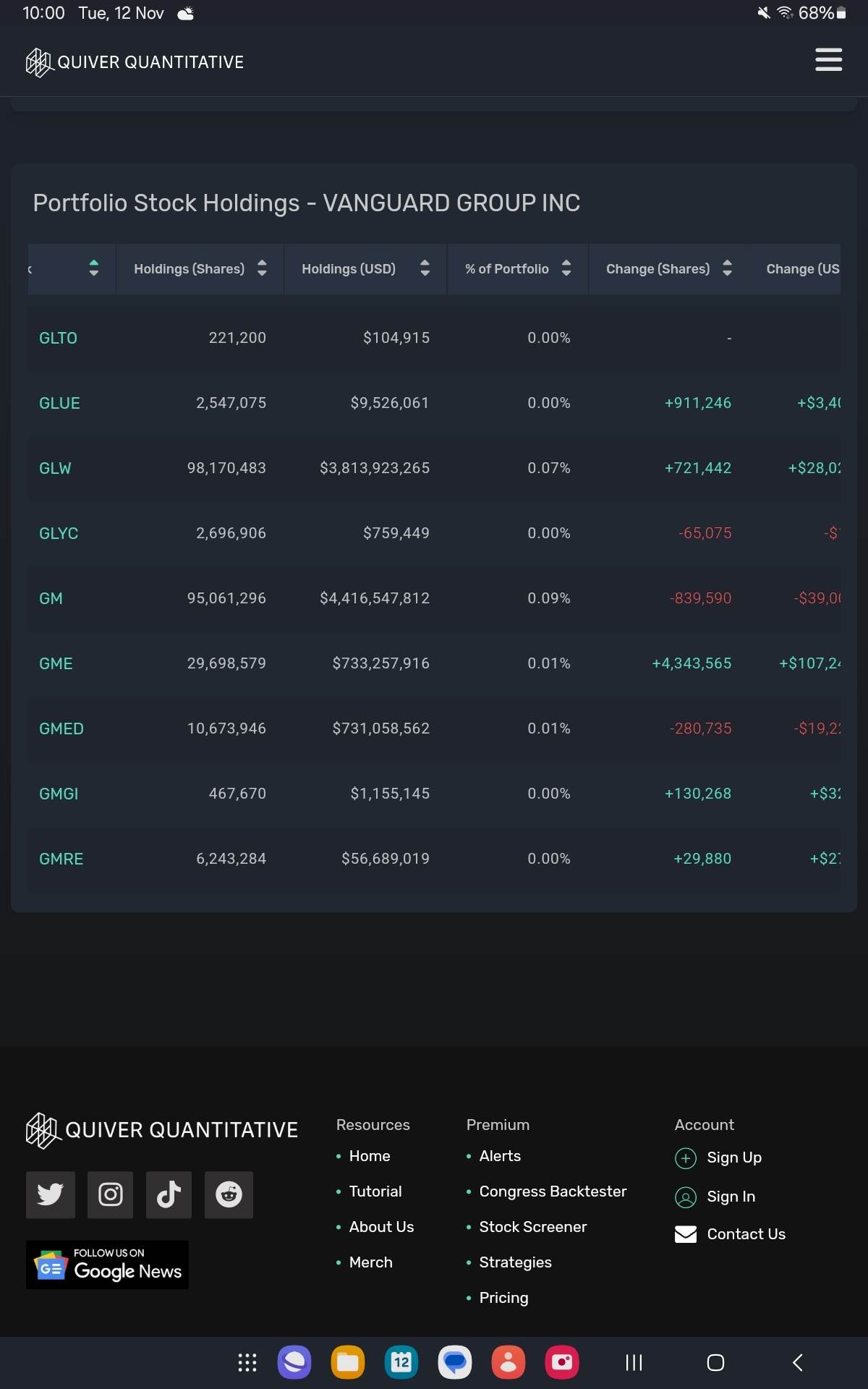Open the hamburger menu
868x1389 pixels.
tap(828, 60)
